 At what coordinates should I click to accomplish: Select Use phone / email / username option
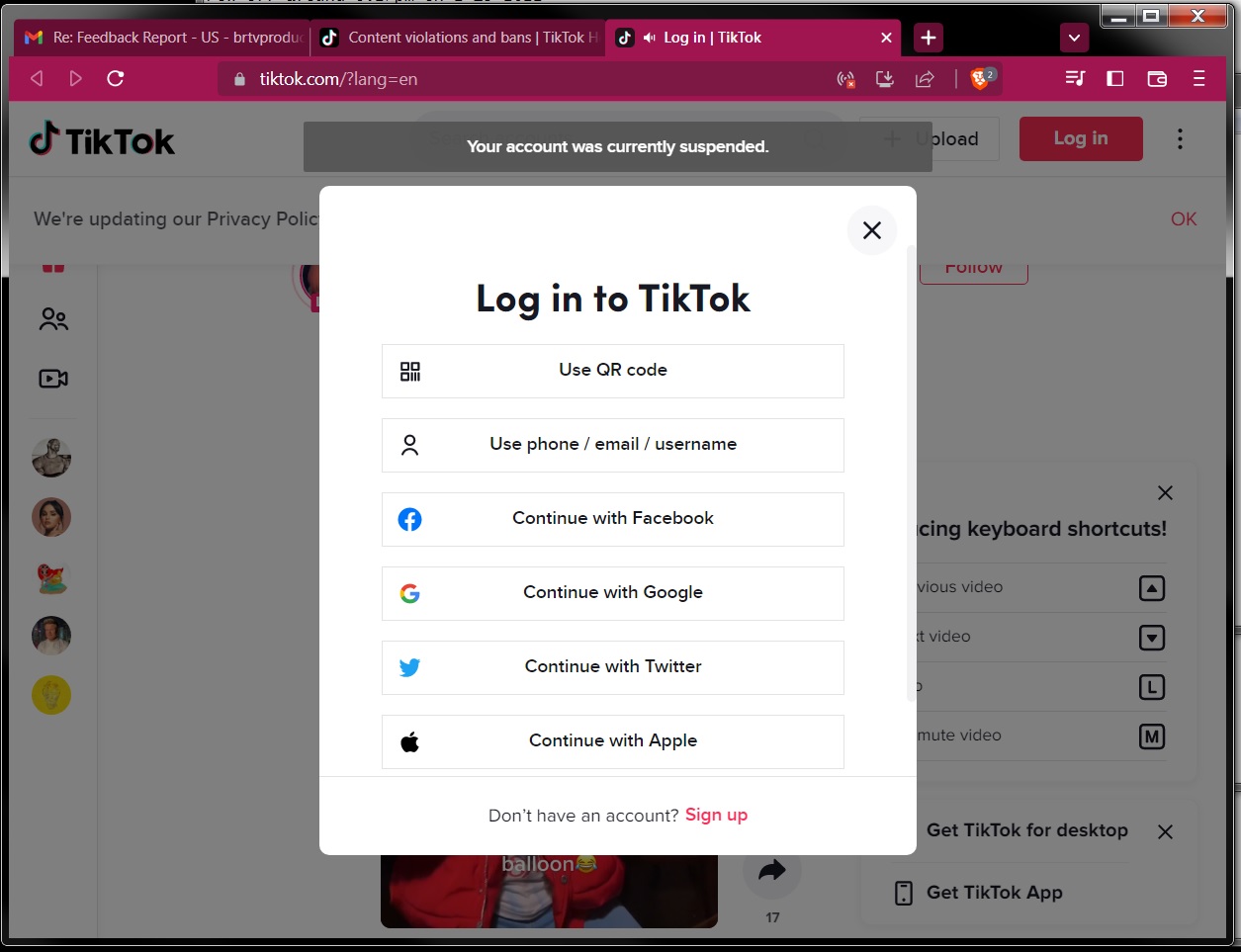[x=613, y=445]
